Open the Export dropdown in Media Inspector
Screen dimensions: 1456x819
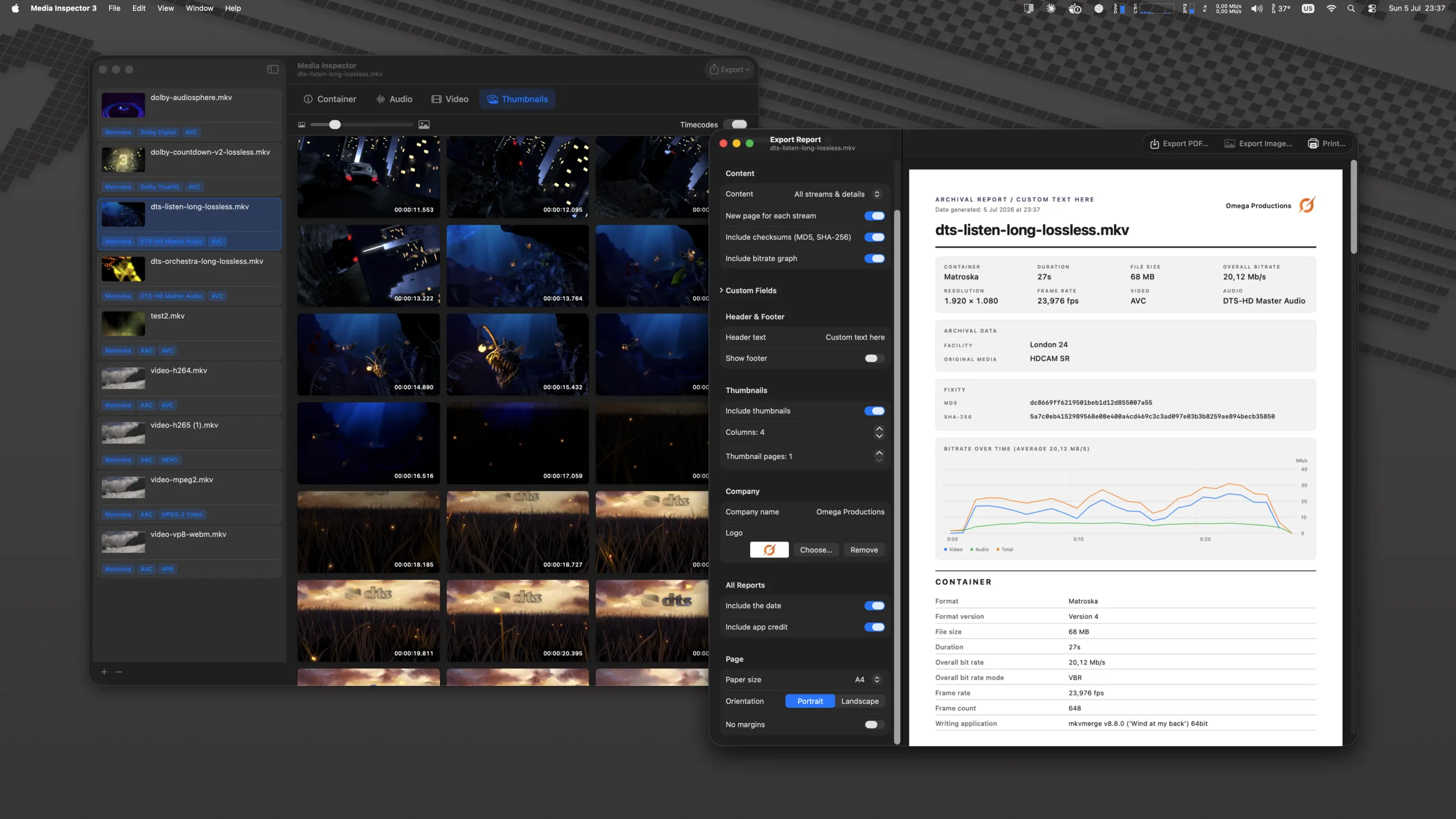[x=729, y=69]
